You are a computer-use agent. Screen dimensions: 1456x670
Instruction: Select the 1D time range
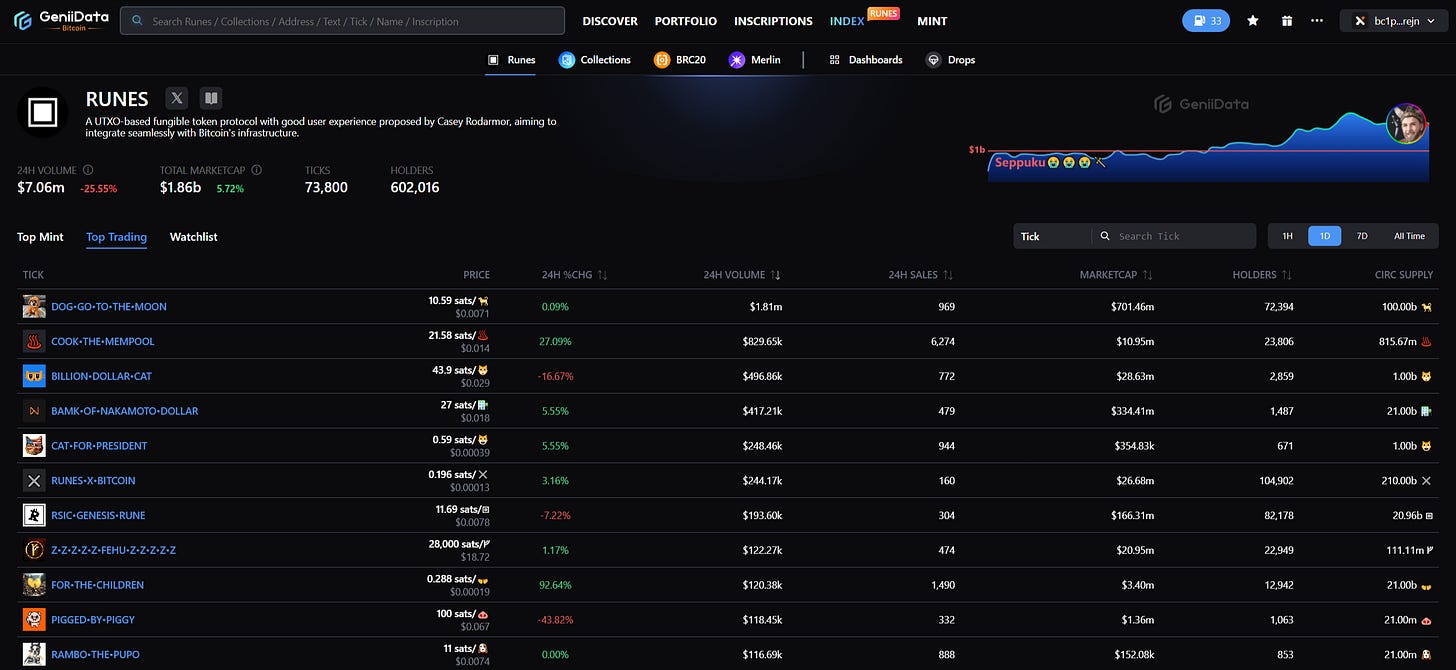[x=1325, y=236]
